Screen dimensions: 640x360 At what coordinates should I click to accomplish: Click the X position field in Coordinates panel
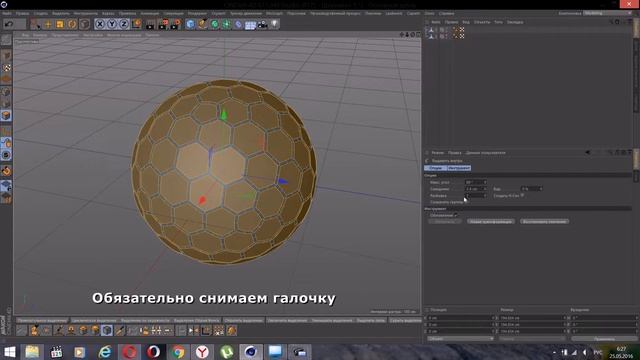460,318
